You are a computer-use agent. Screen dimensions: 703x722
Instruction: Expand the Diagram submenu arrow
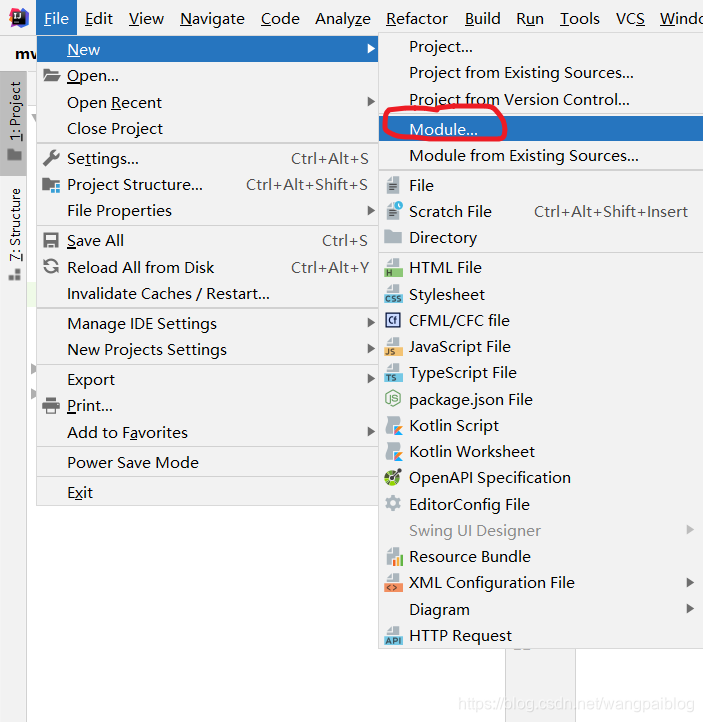click(x=690, y=609)
